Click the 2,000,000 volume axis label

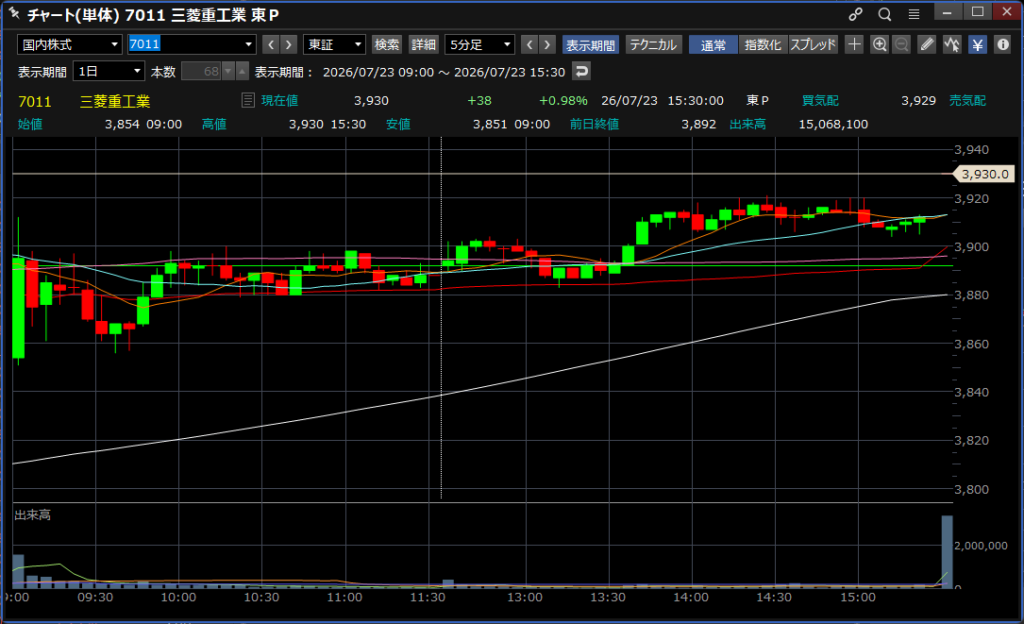point(981,546)
